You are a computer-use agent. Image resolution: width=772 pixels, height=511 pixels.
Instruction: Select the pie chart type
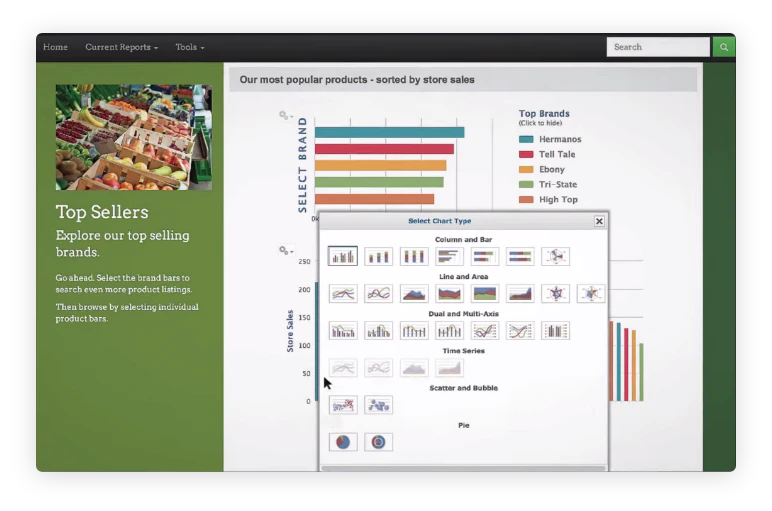pyautogui.click(x=343, y=442)
